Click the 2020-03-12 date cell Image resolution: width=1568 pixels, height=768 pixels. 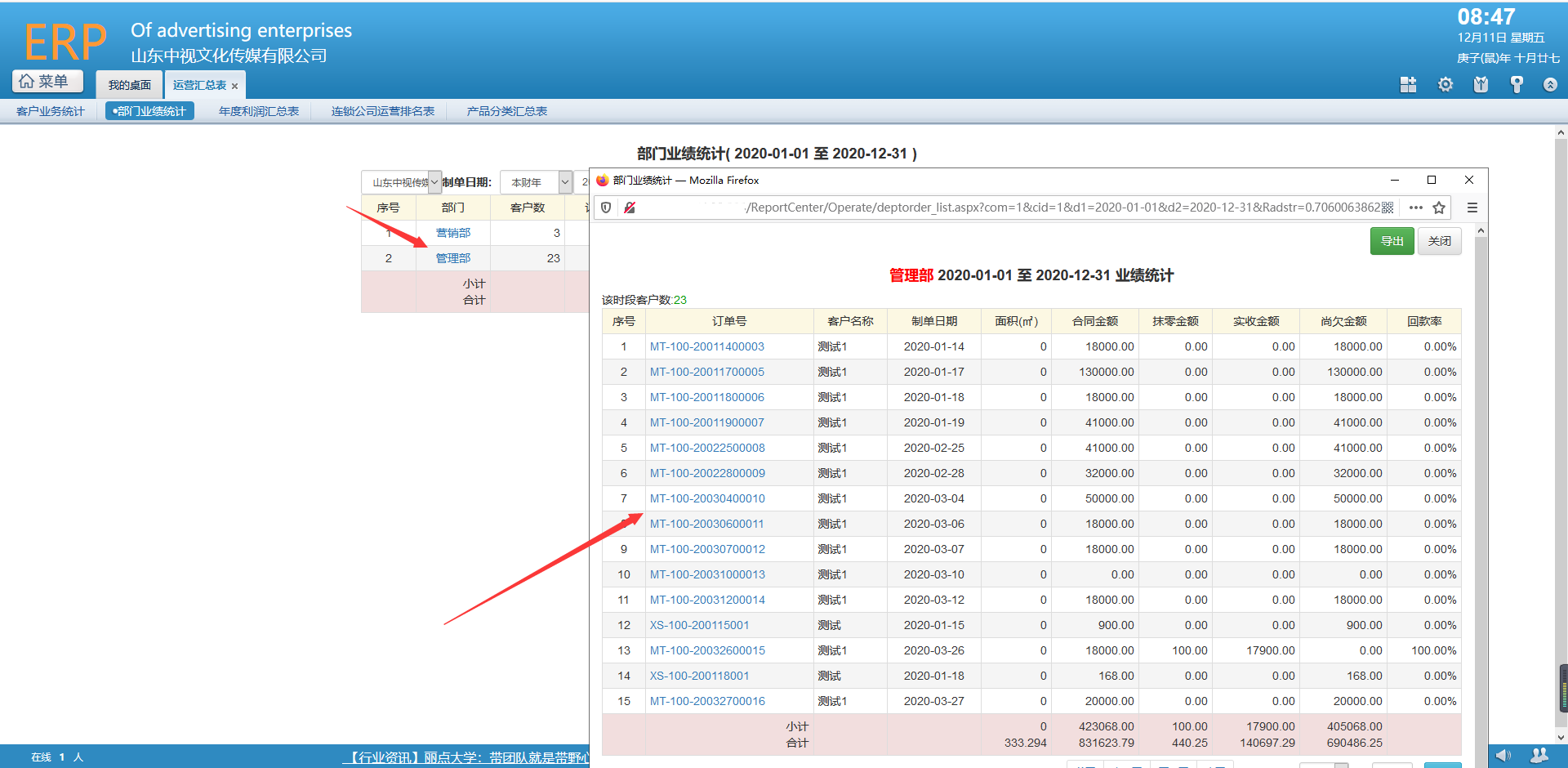933,600
